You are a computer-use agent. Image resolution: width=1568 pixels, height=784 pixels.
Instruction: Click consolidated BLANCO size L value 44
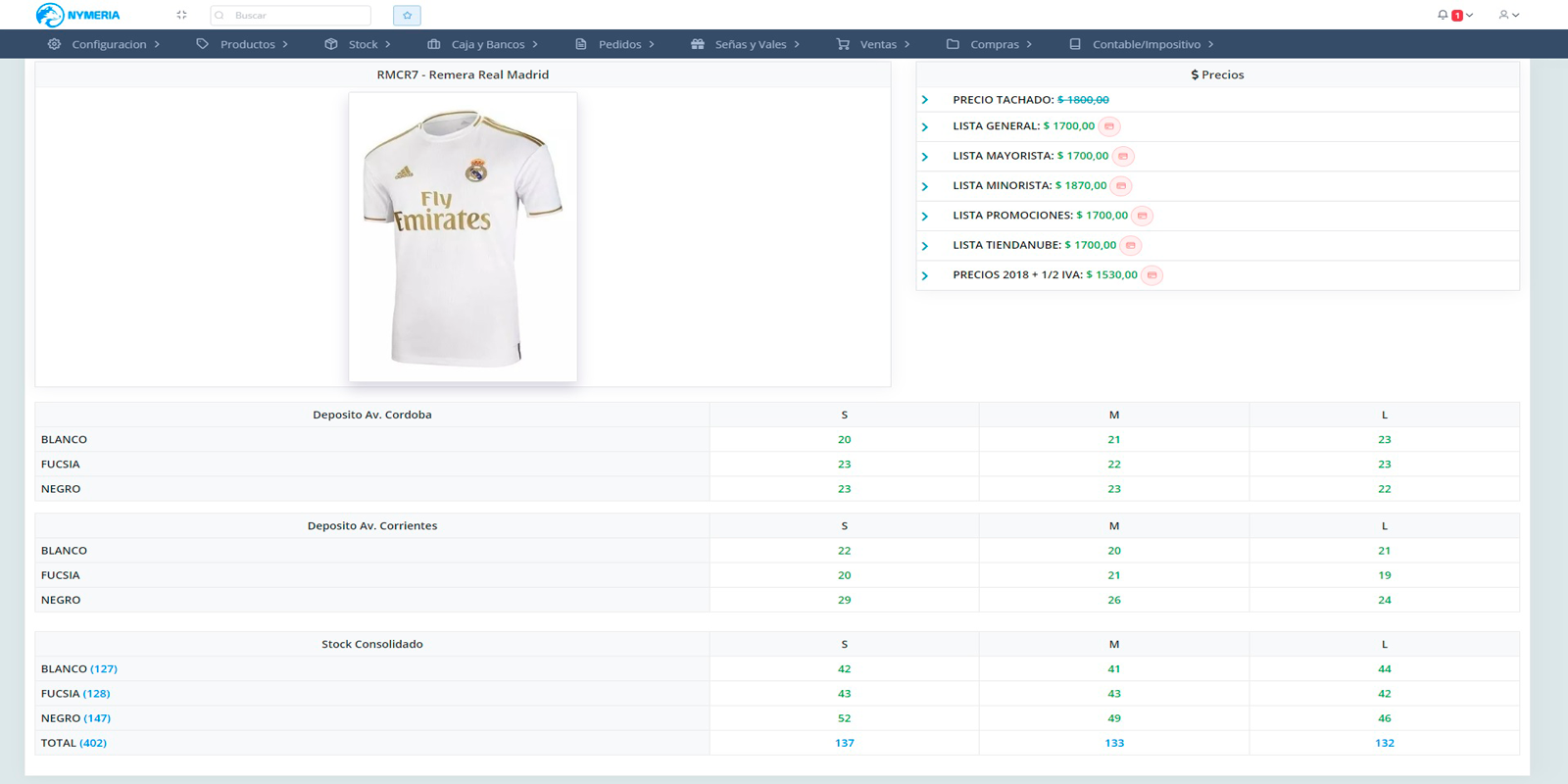pos(1385,668)
